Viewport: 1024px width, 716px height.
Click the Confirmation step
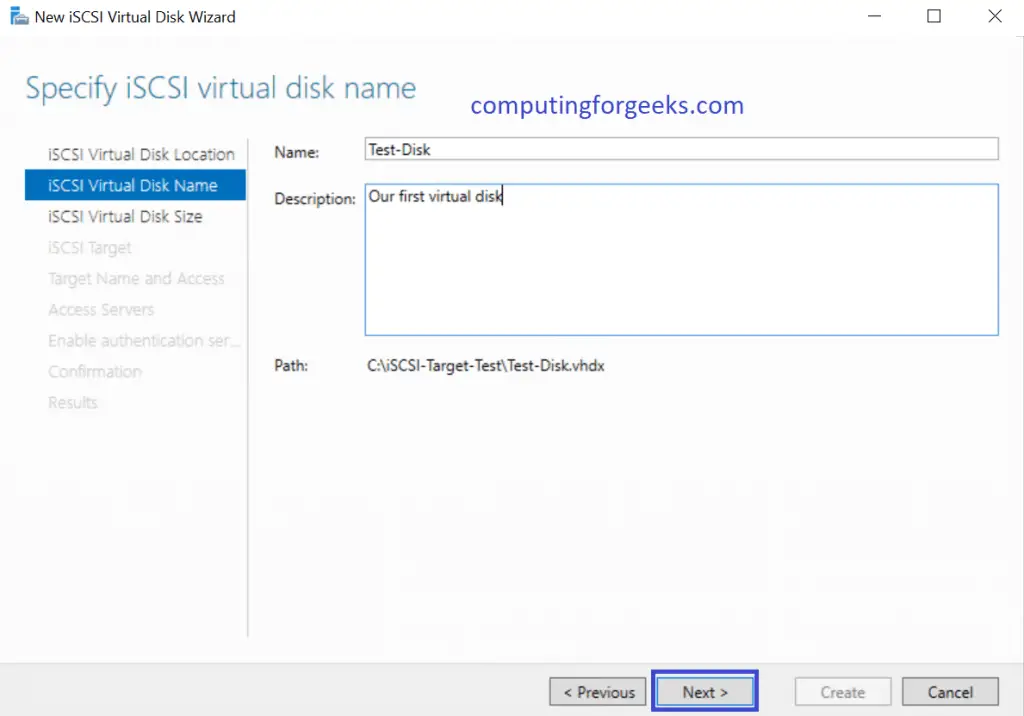[x=95, y=372]
